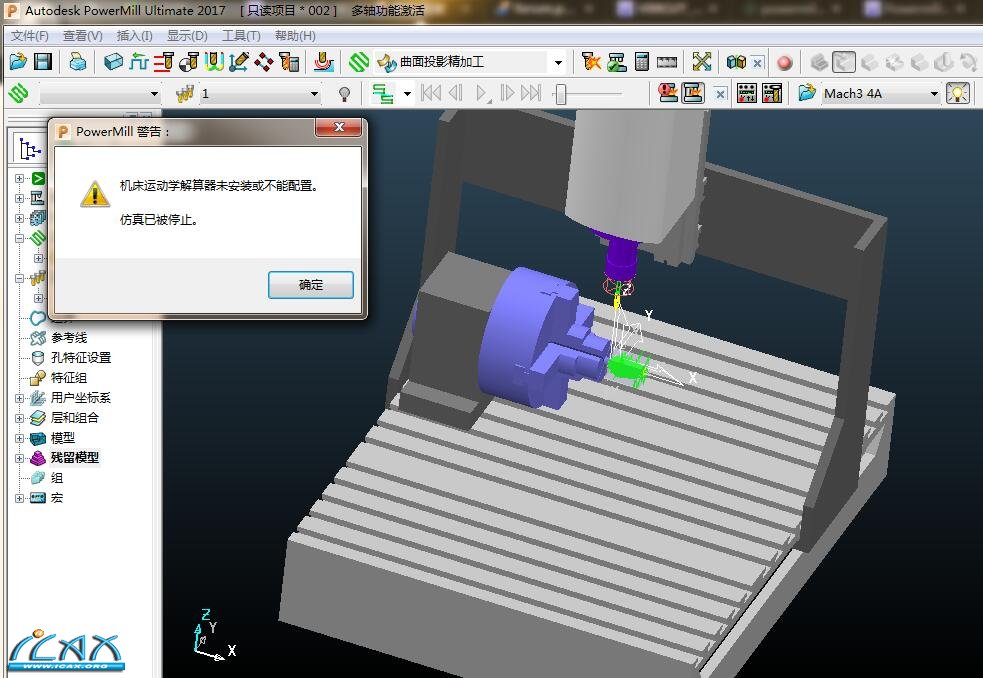The width and height of the screenshot is (983, 678).
Task: Expand the 宏 tree node
Action: pyautogui.click(x=19, y=499)
